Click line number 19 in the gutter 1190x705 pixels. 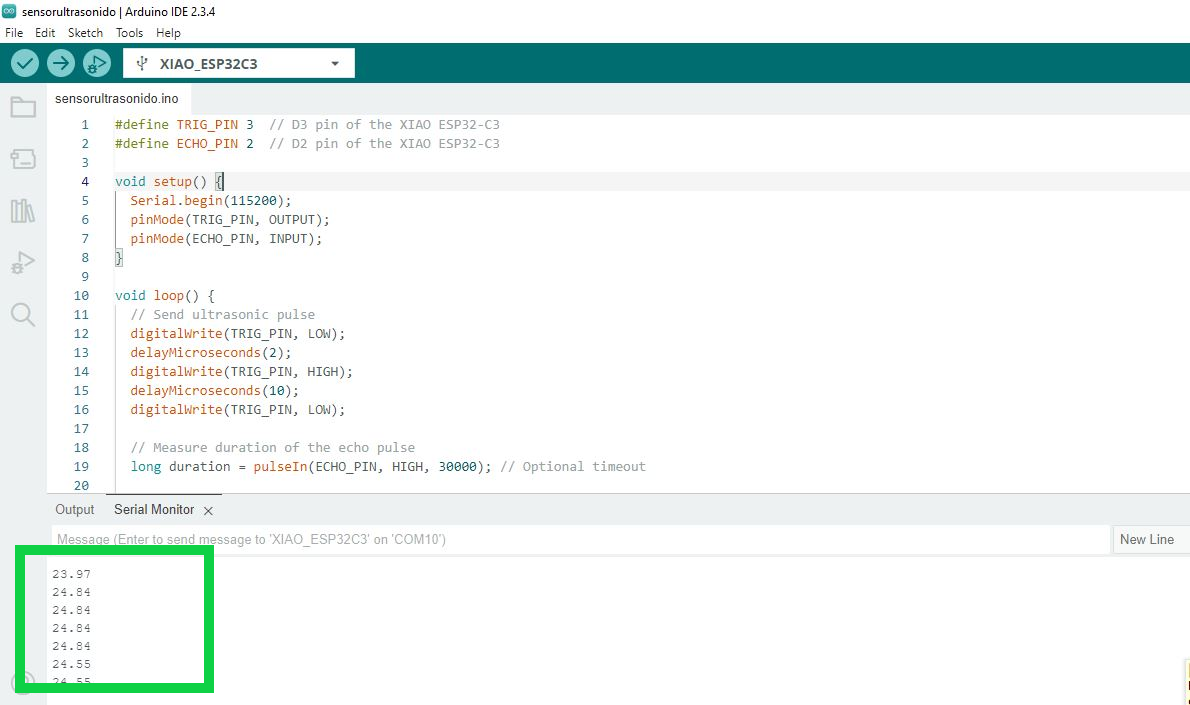coord(81,466)
